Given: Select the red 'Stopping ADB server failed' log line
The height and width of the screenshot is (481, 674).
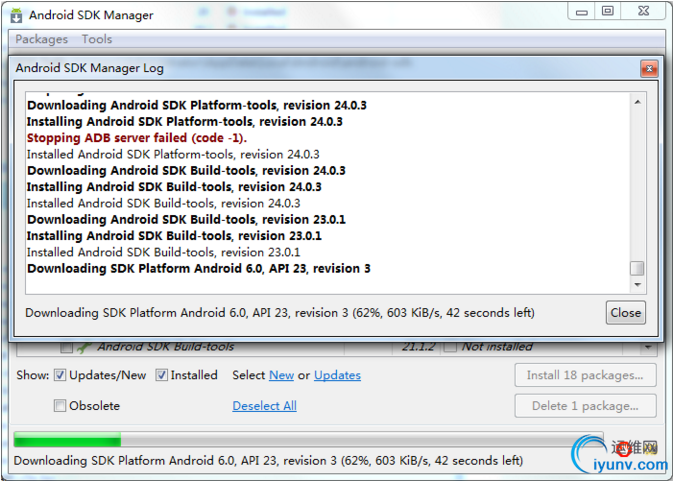Looking at the screenshot, I should click(137, 138).
